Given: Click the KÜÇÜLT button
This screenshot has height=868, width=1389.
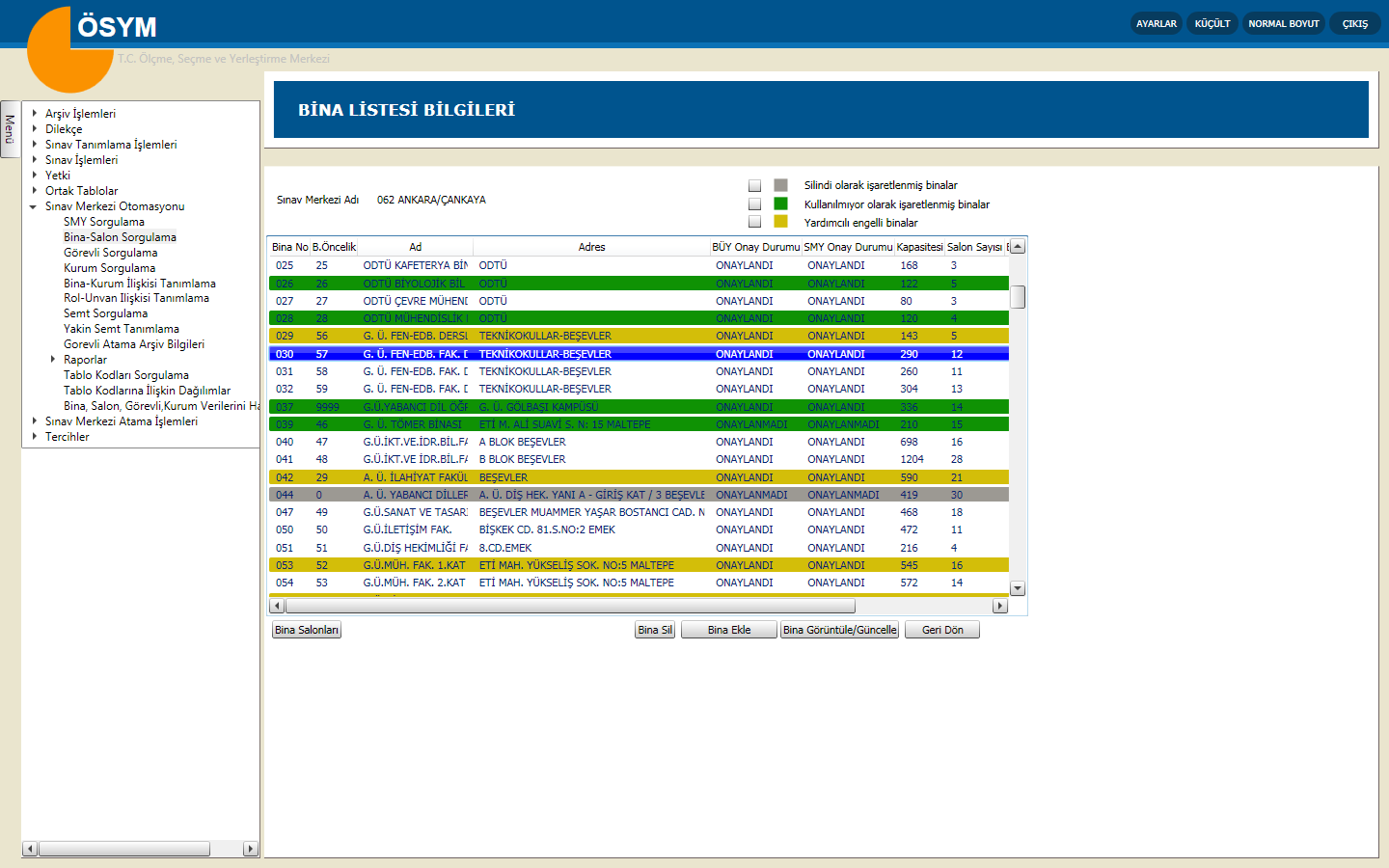Looking at the screenshot, I should tap(1212, 24).
